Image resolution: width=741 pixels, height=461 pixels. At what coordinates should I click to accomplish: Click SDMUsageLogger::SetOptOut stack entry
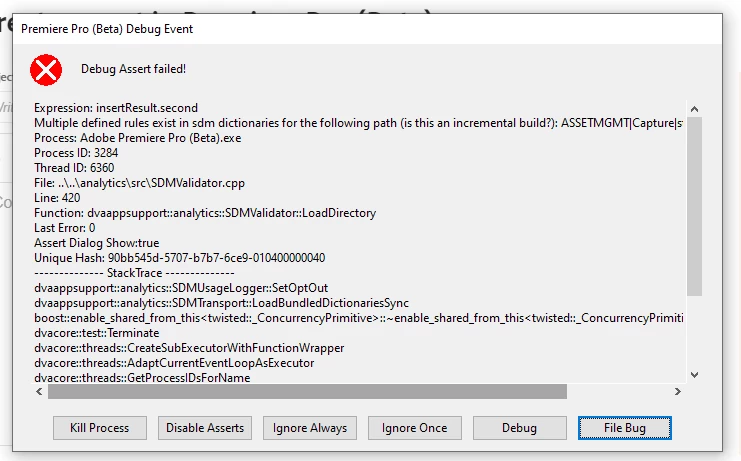181,288
